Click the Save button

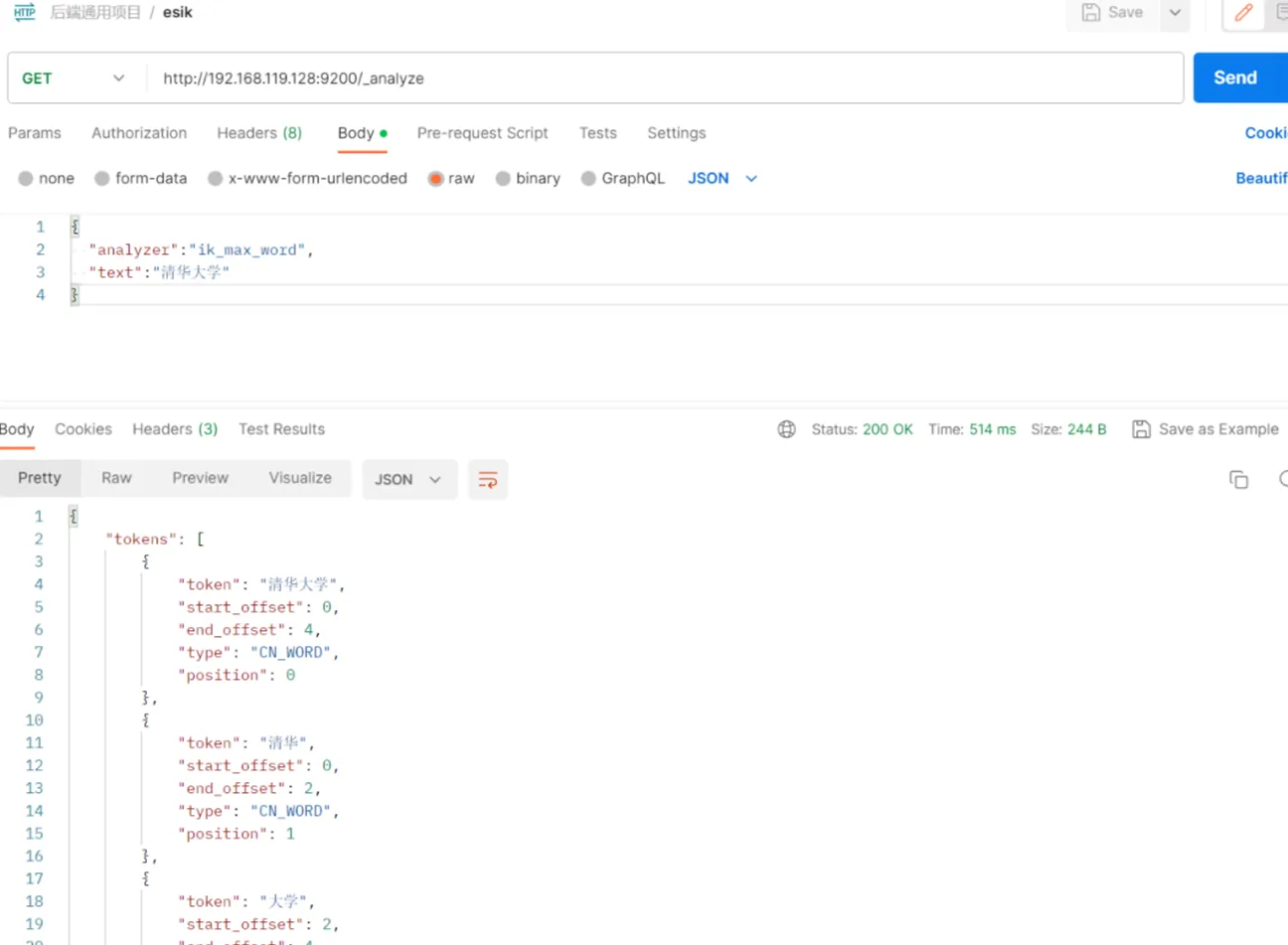pos(1112,12)
